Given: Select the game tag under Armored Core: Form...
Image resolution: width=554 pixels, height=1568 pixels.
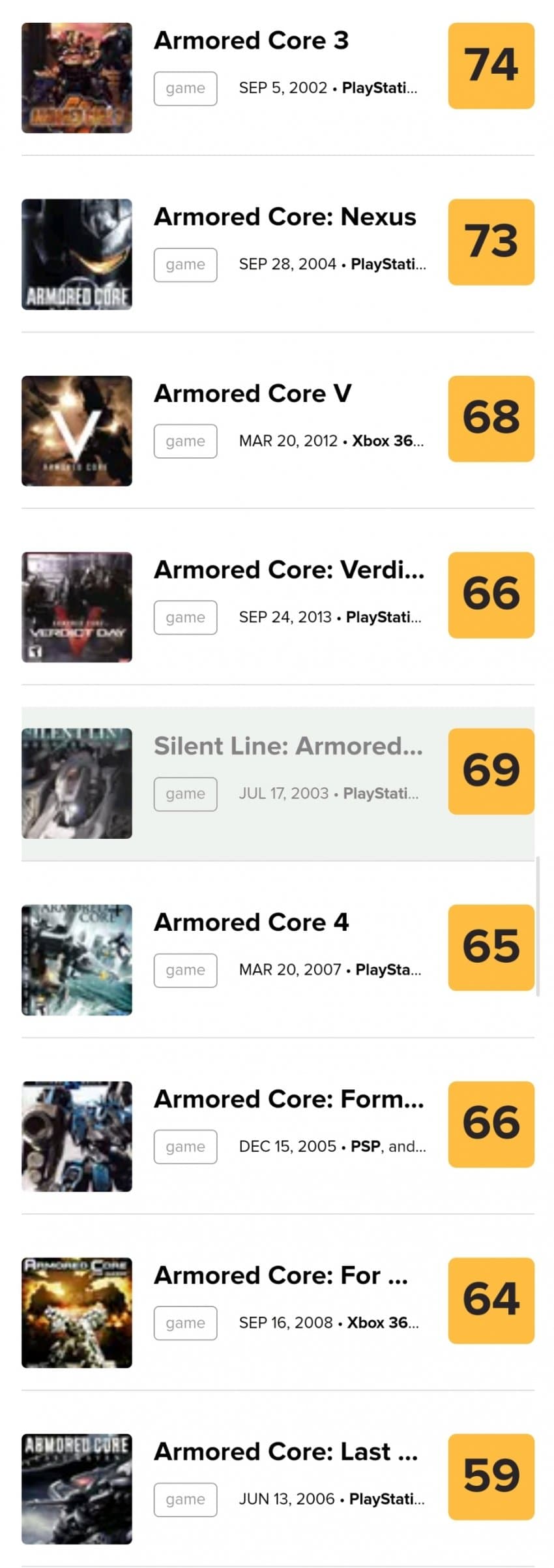Looking at the screenshot, I should 186,1147.
